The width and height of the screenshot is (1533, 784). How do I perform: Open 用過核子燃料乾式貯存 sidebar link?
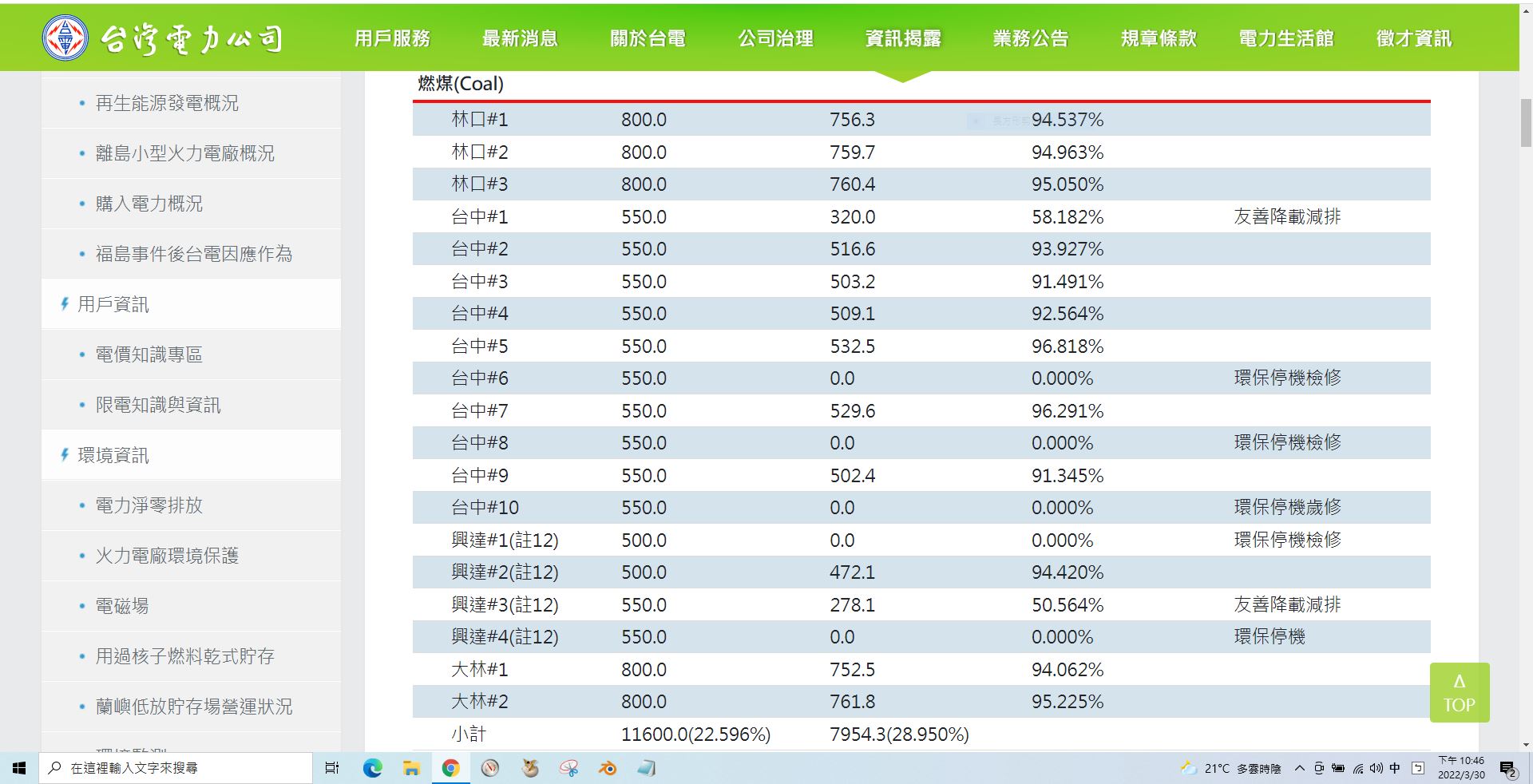[185, 656]
